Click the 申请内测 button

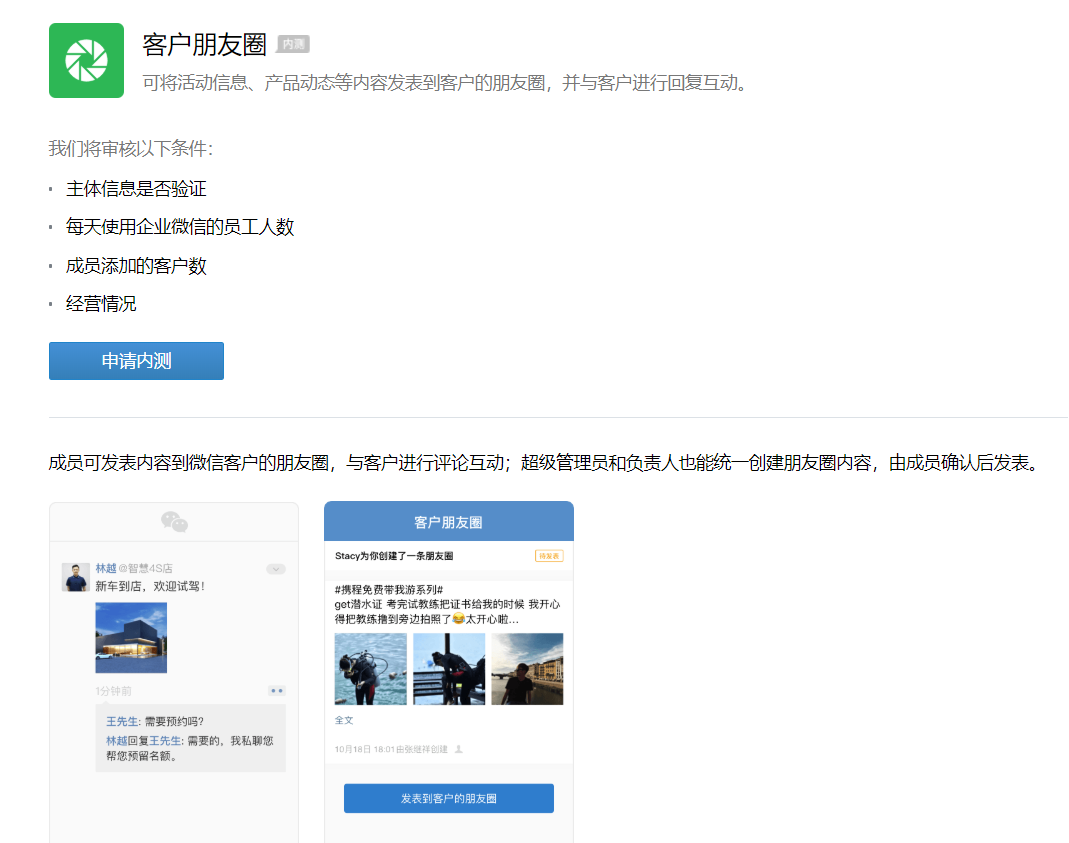click(x=136, y=361)
